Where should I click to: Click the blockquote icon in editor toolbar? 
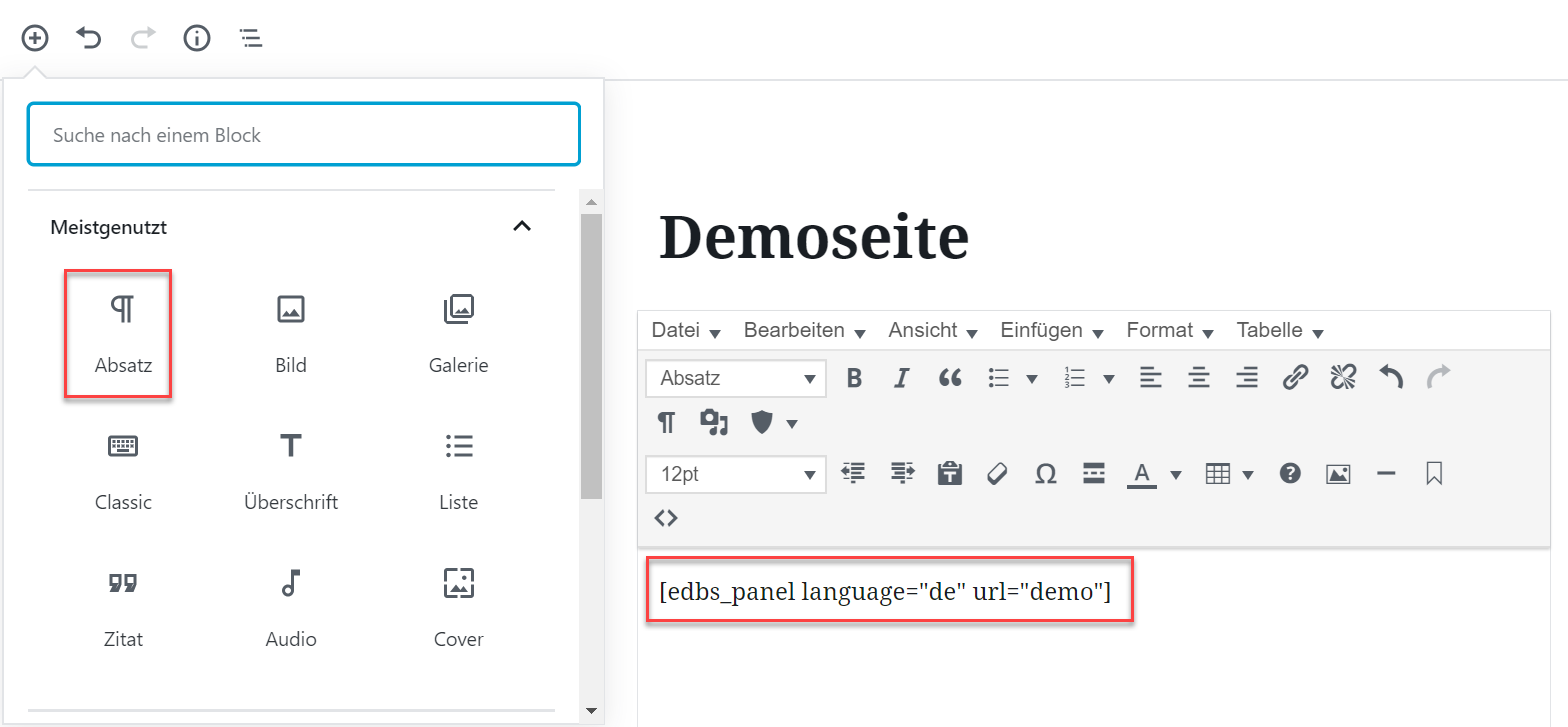(x=950, y=378)
